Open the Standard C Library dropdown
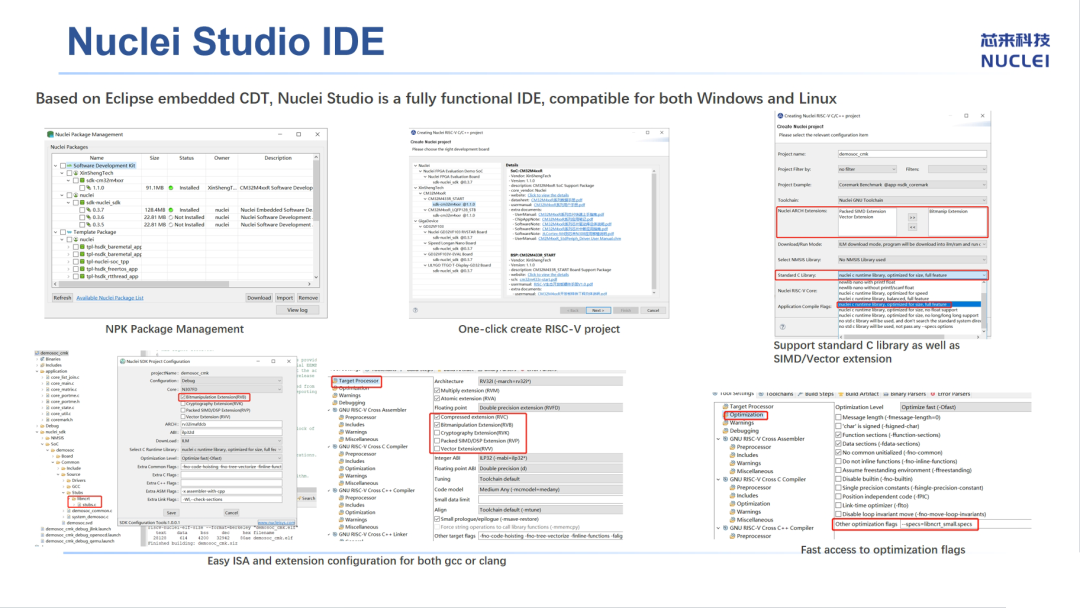Viewport: 1080px width, 608px height. [912, 275]
